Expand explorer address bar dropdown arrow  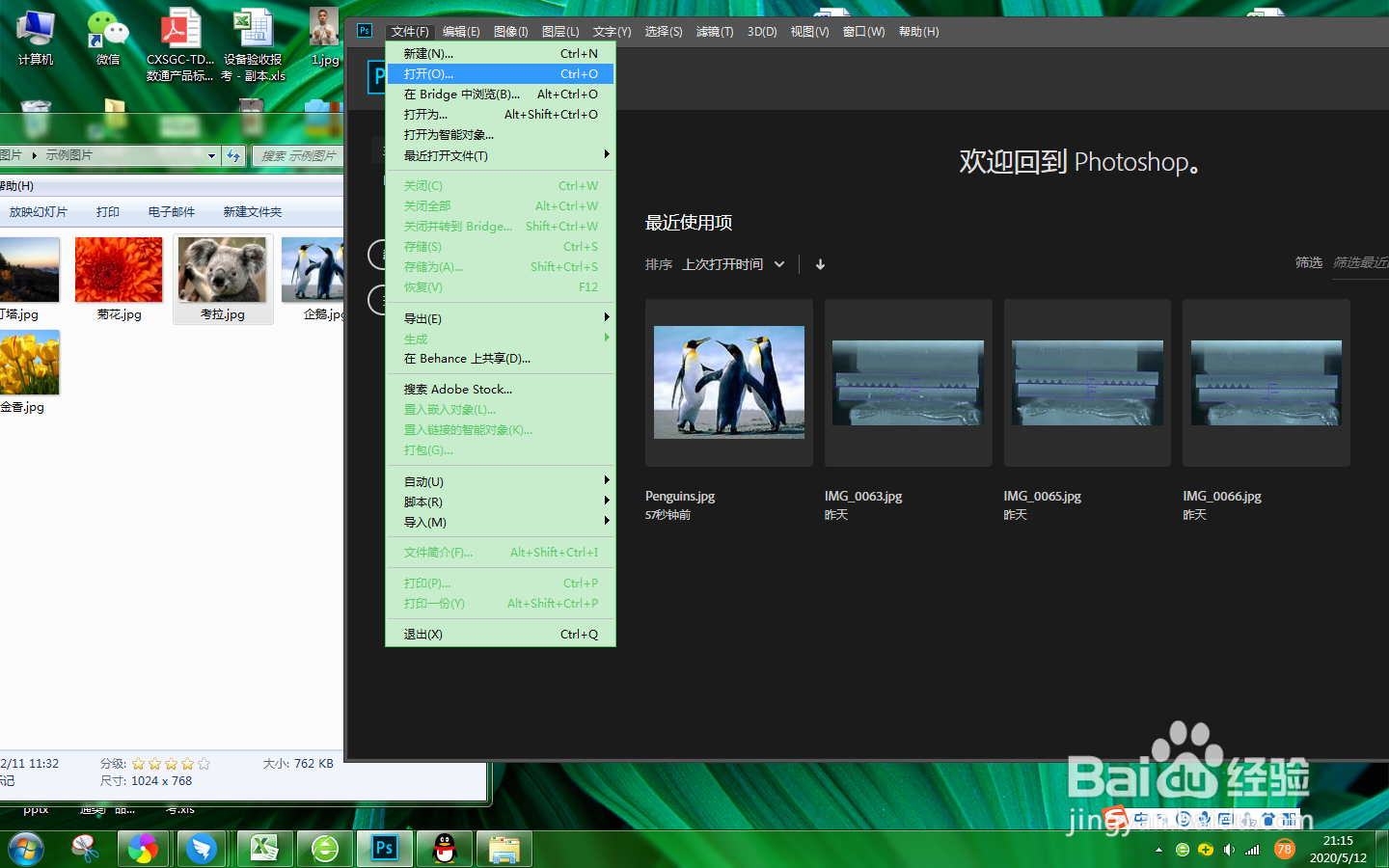point(211,155)
